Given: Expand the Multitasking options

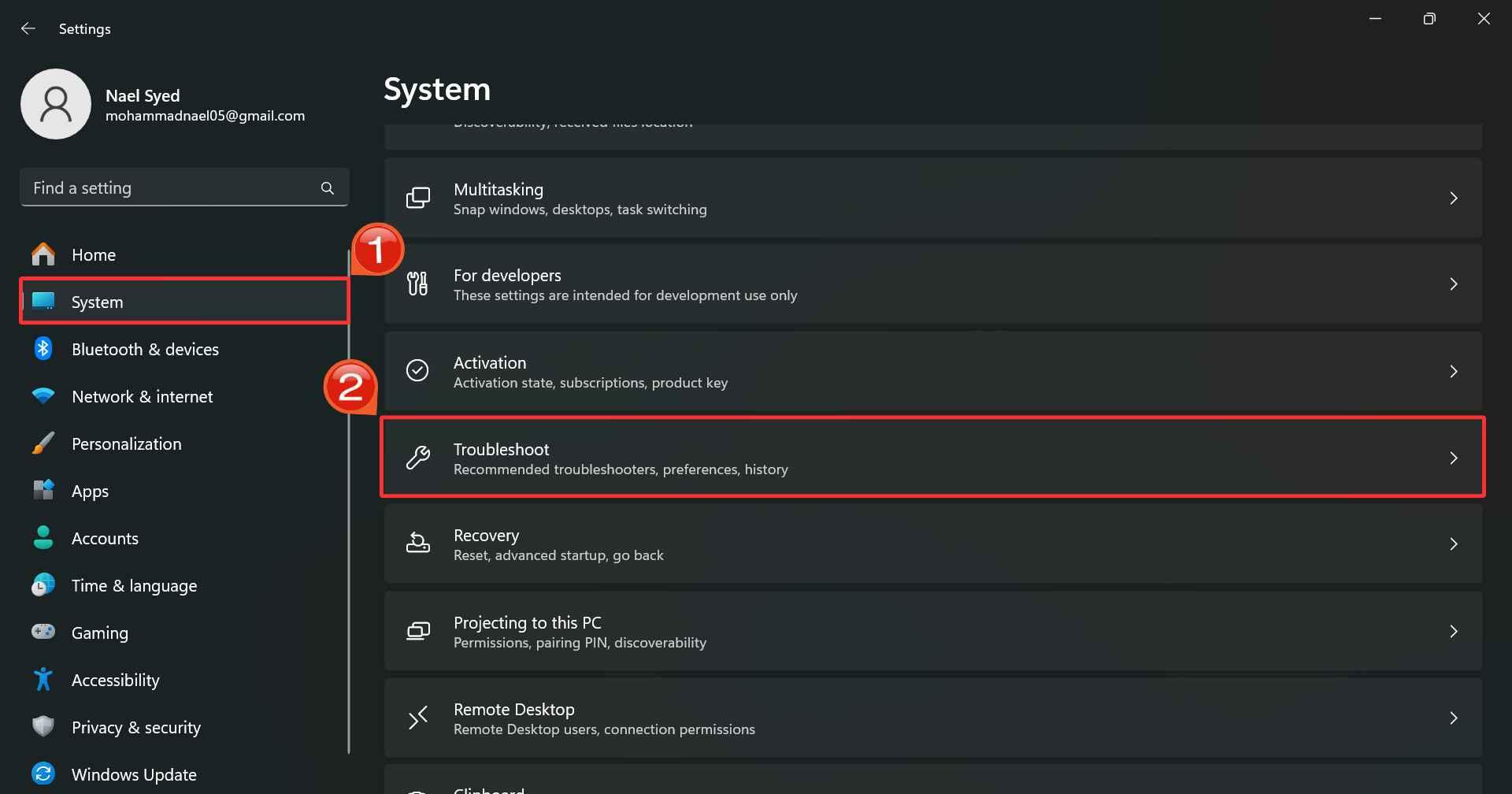Looking at the screenshot, I should click(x=932, y=198).
